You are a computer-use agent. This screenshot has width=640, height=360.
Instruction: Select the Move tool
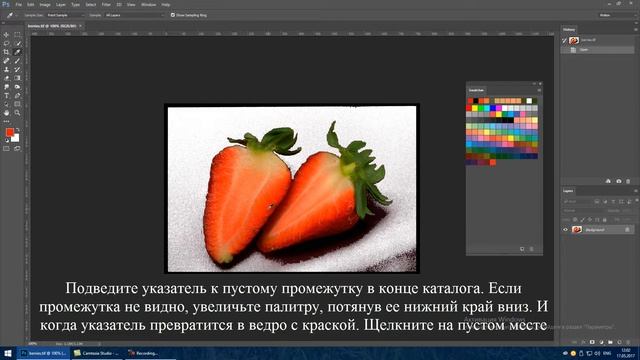click(x=6, y=35)
